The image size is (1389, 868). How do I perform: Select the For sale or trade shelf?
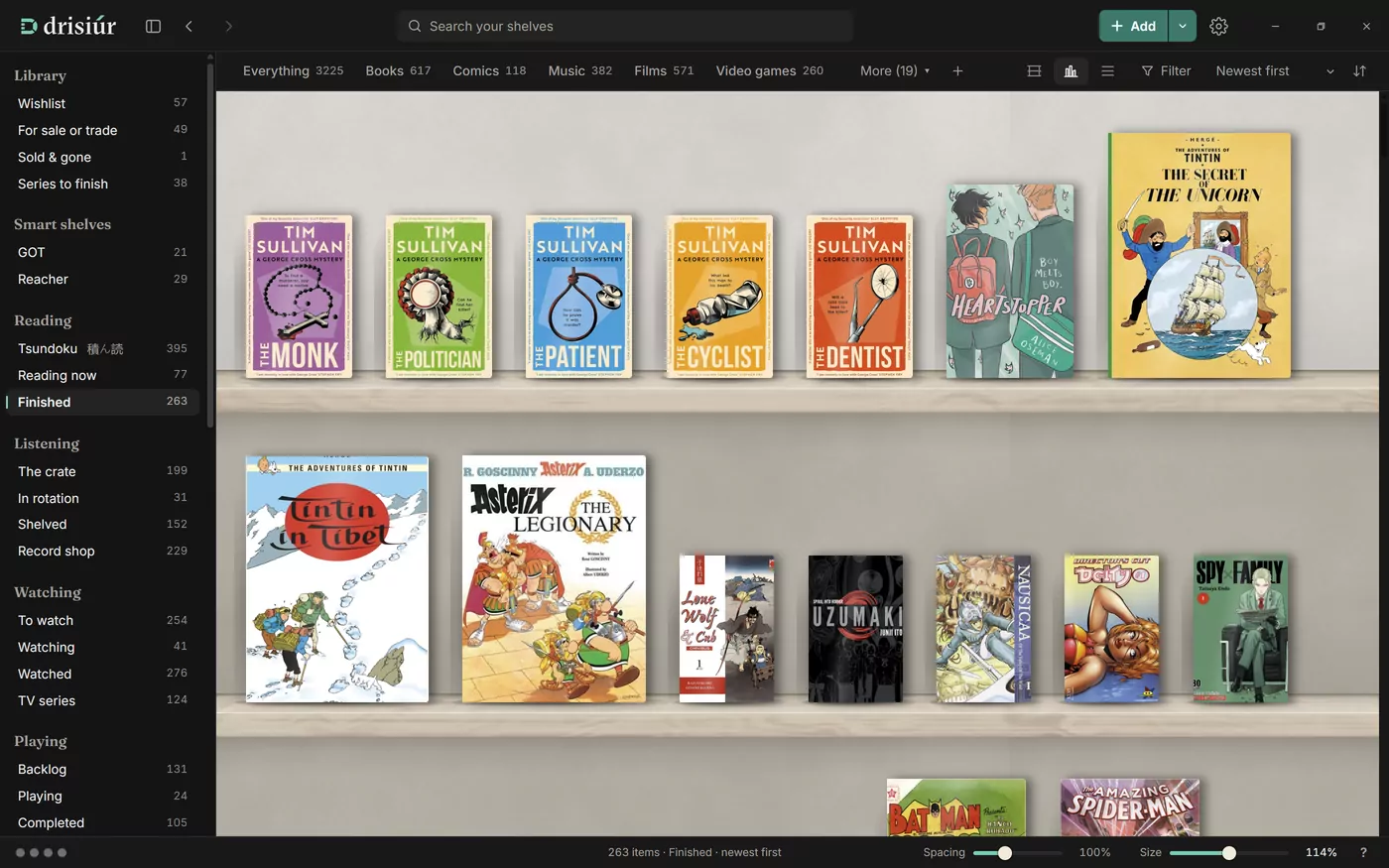102,130
